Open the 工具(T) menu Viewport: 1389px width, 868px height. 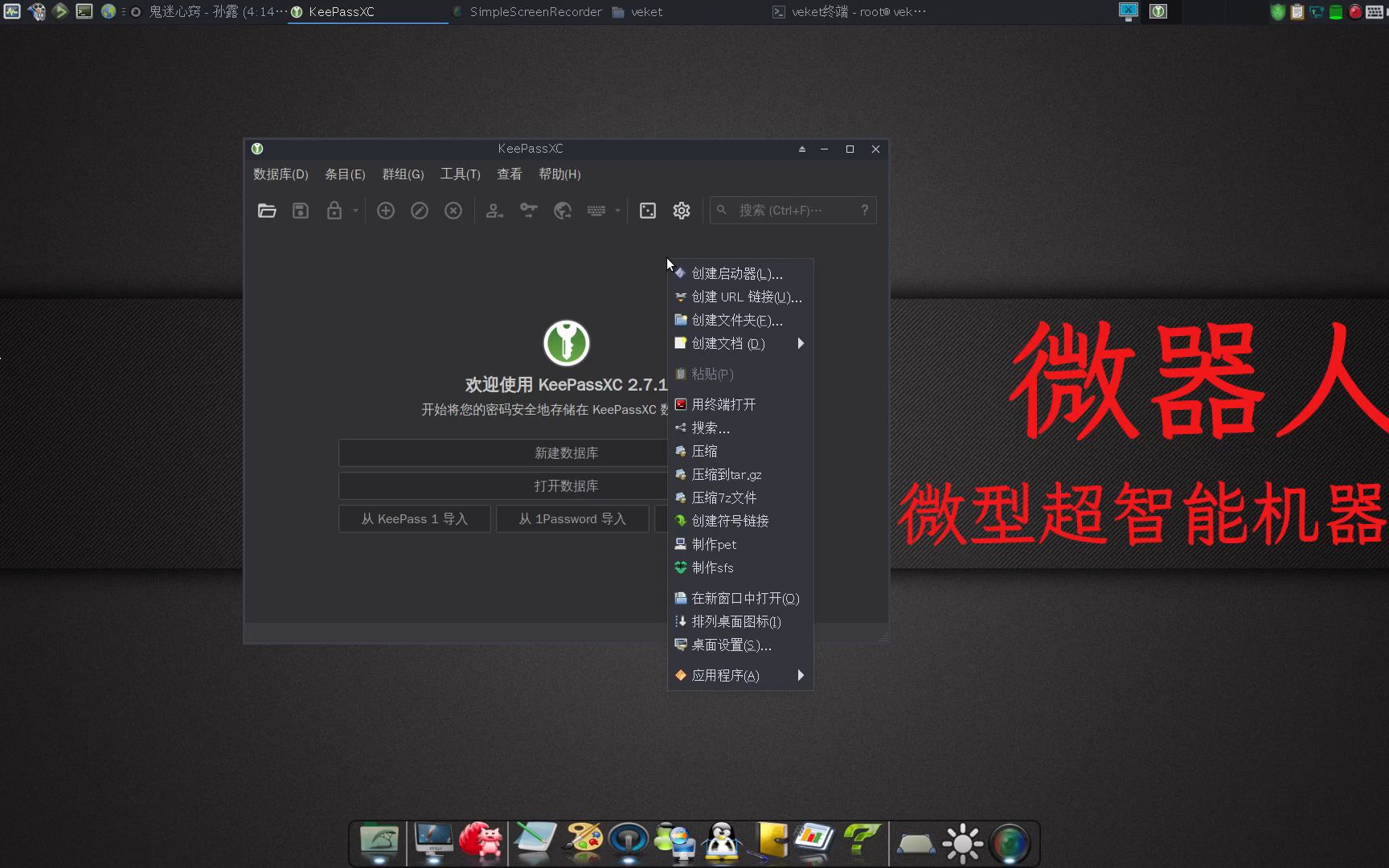[460, 174]
